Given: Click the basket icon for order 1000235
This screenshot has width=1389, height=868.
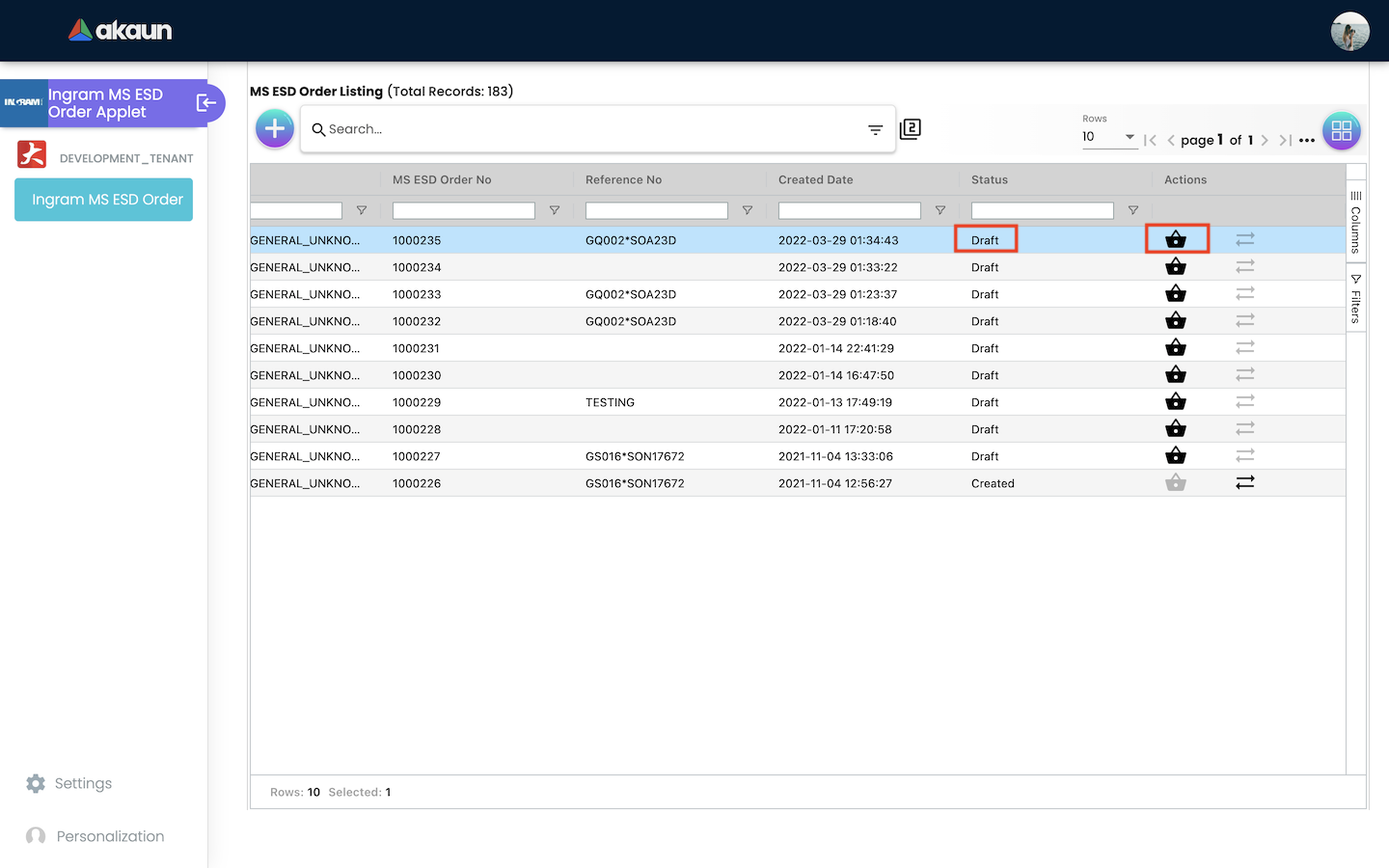Looking at the screenshot, I should [1176, 239].
